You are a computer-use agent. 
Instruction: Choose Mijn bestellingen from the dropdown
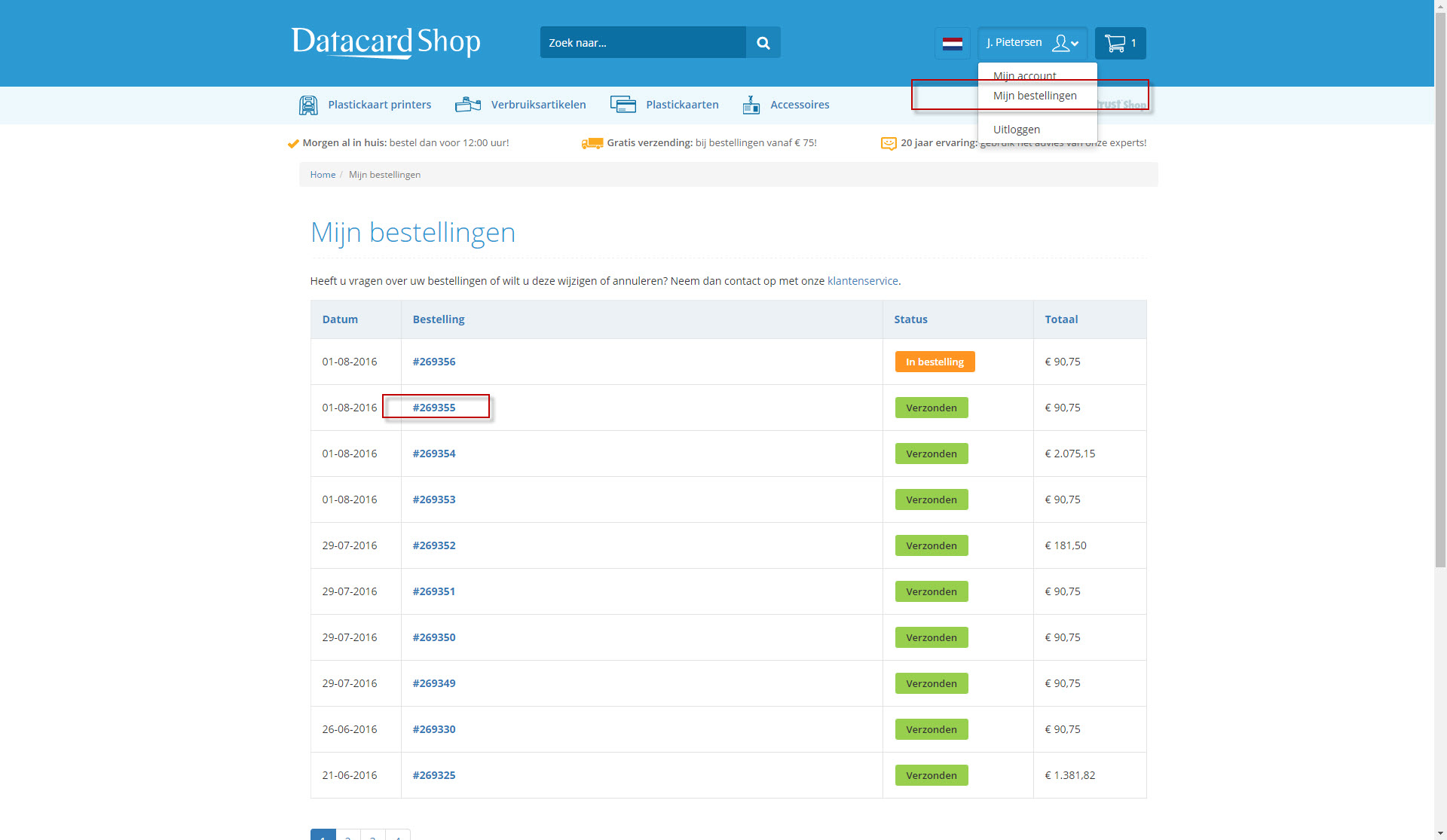(x=1035, y=96)
